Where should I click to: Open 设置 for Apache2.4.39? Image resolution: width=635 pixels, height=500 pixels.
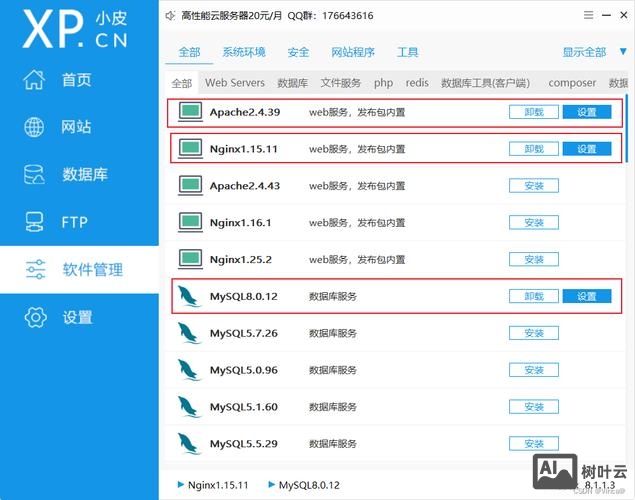587,112
